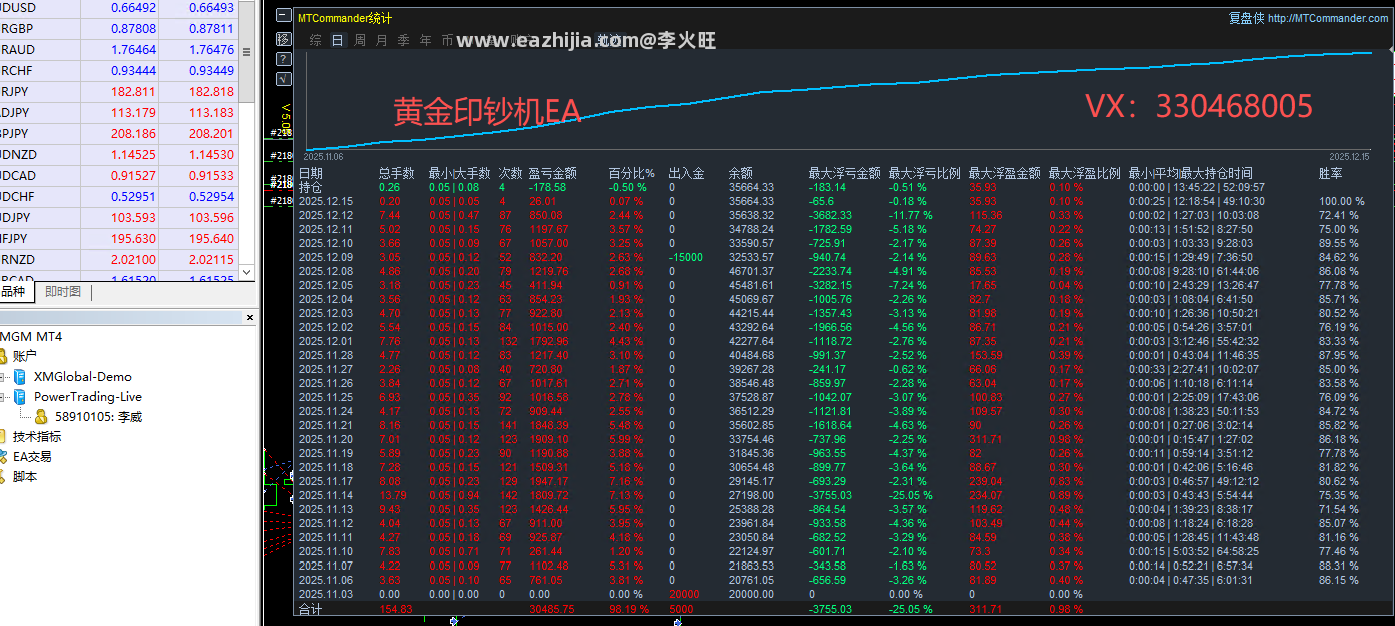Open the http://MTCommander.com link
The height and width of the screenshot is (626, 1395).
coord(1328,18)
